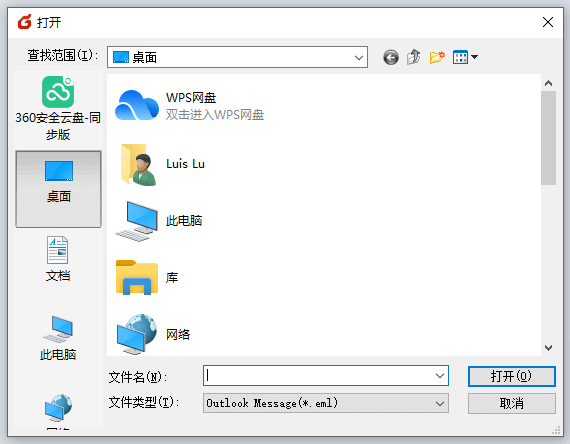Expand the 文件名 history dropdown arrow
This screenshot has height=444, width=570.
pyautogui.click(x=440, y=376)
